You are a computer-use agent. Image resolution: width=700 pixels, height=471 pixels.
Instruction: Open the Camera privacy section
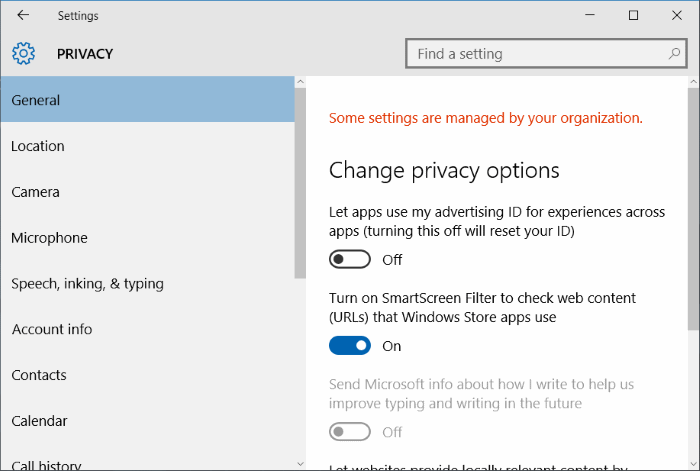tap(147, 192)
